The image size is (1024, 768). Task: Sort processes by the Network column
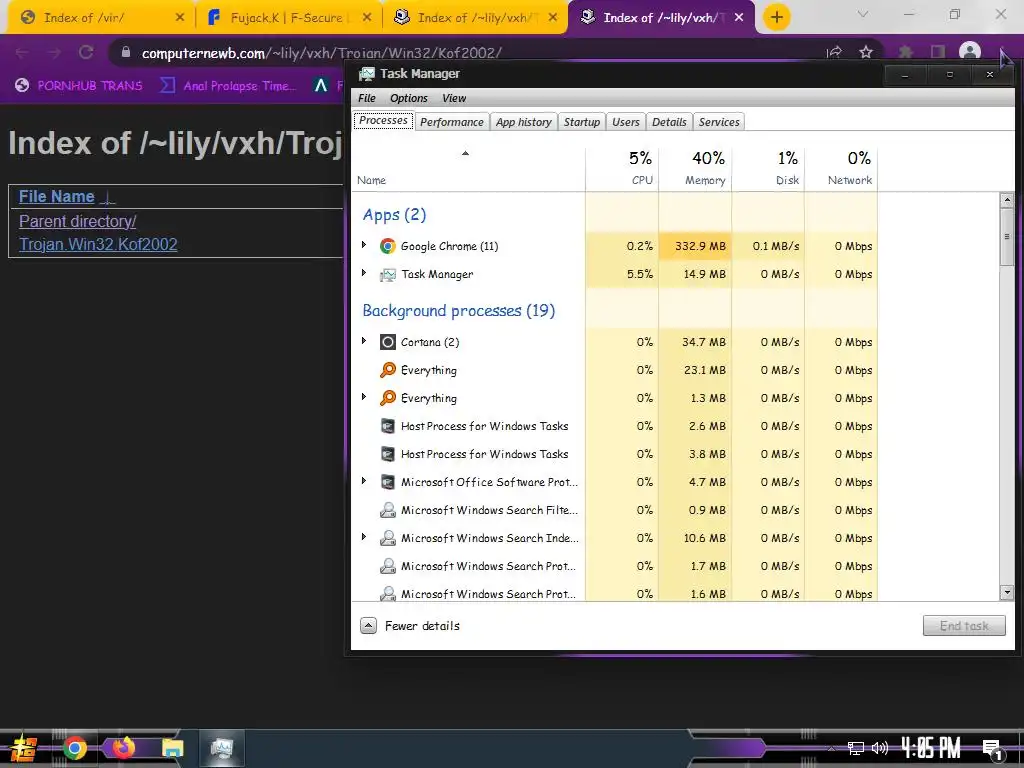coord(841,168)
